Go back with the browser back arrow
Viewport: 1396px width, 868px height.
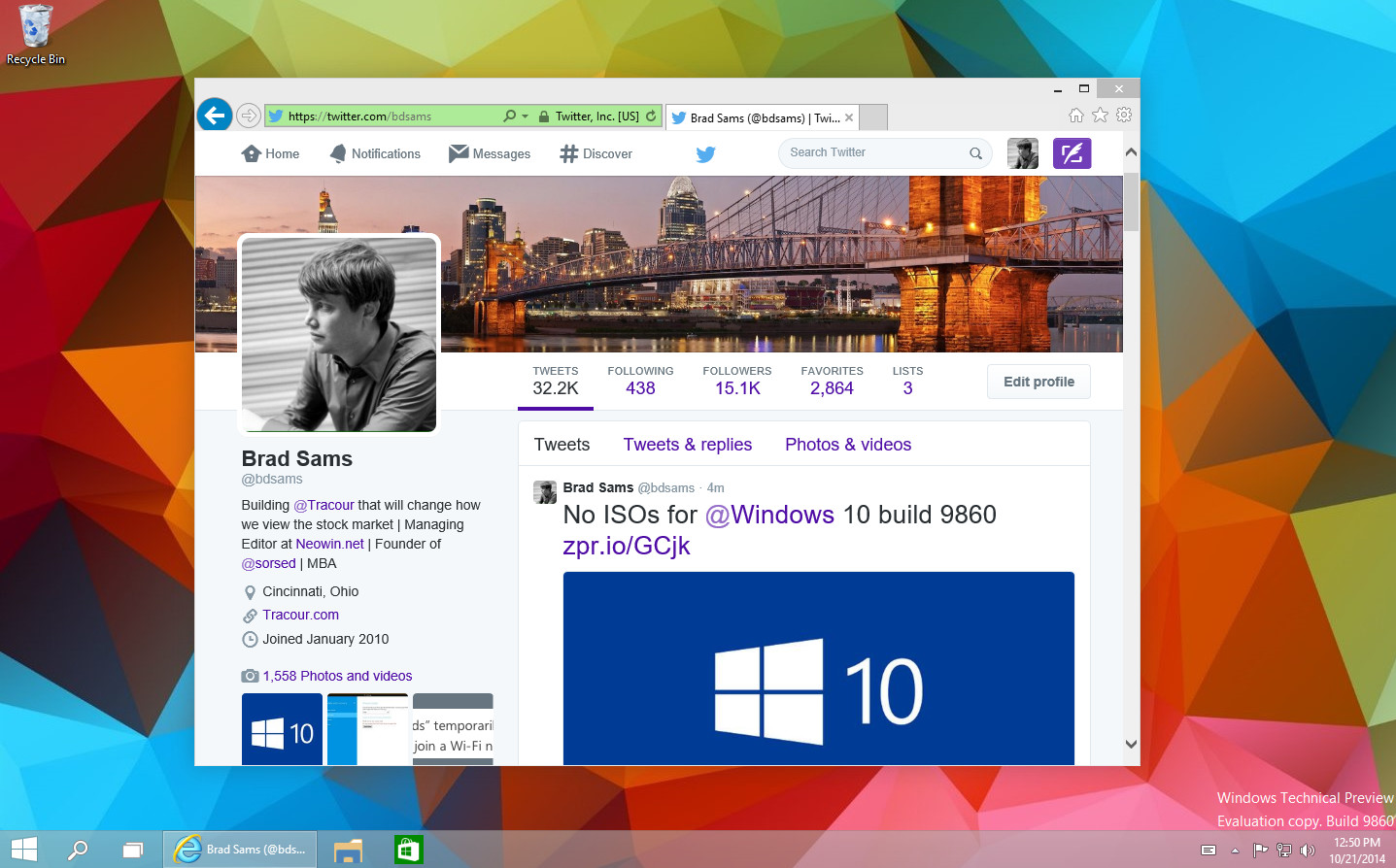(x=215, y=116)
